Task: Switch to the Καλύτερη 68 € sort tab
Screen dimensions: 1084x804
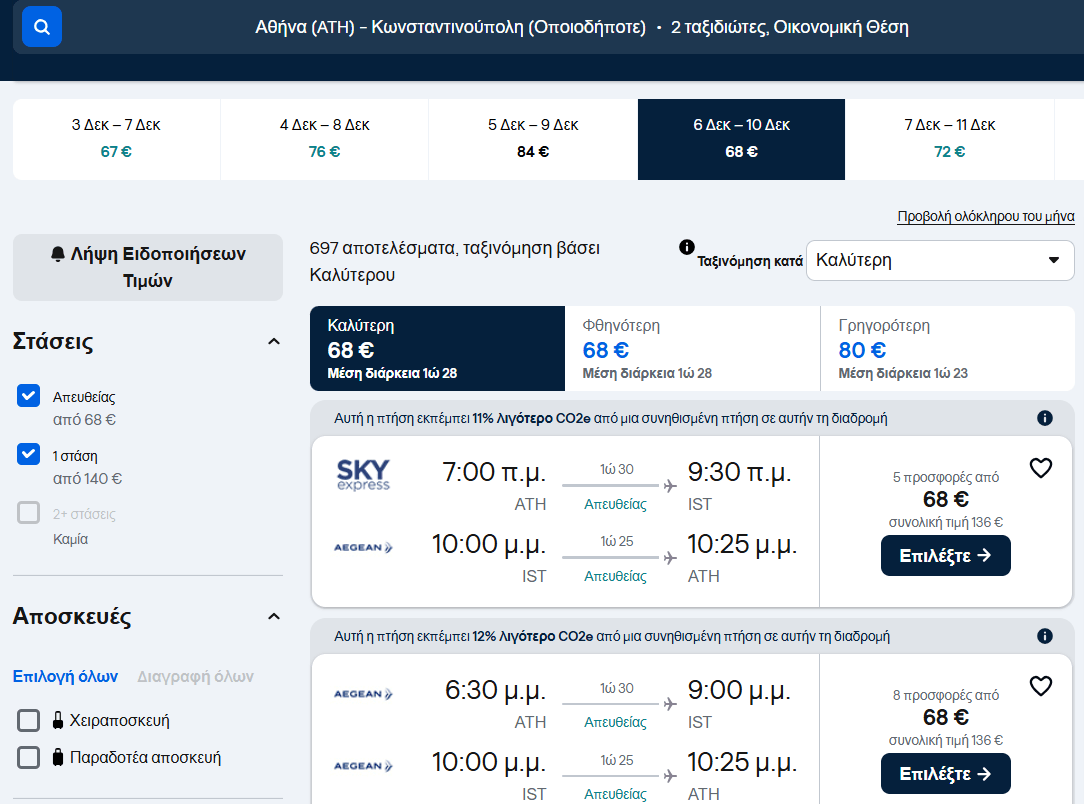Action: [x=437, y=348]
